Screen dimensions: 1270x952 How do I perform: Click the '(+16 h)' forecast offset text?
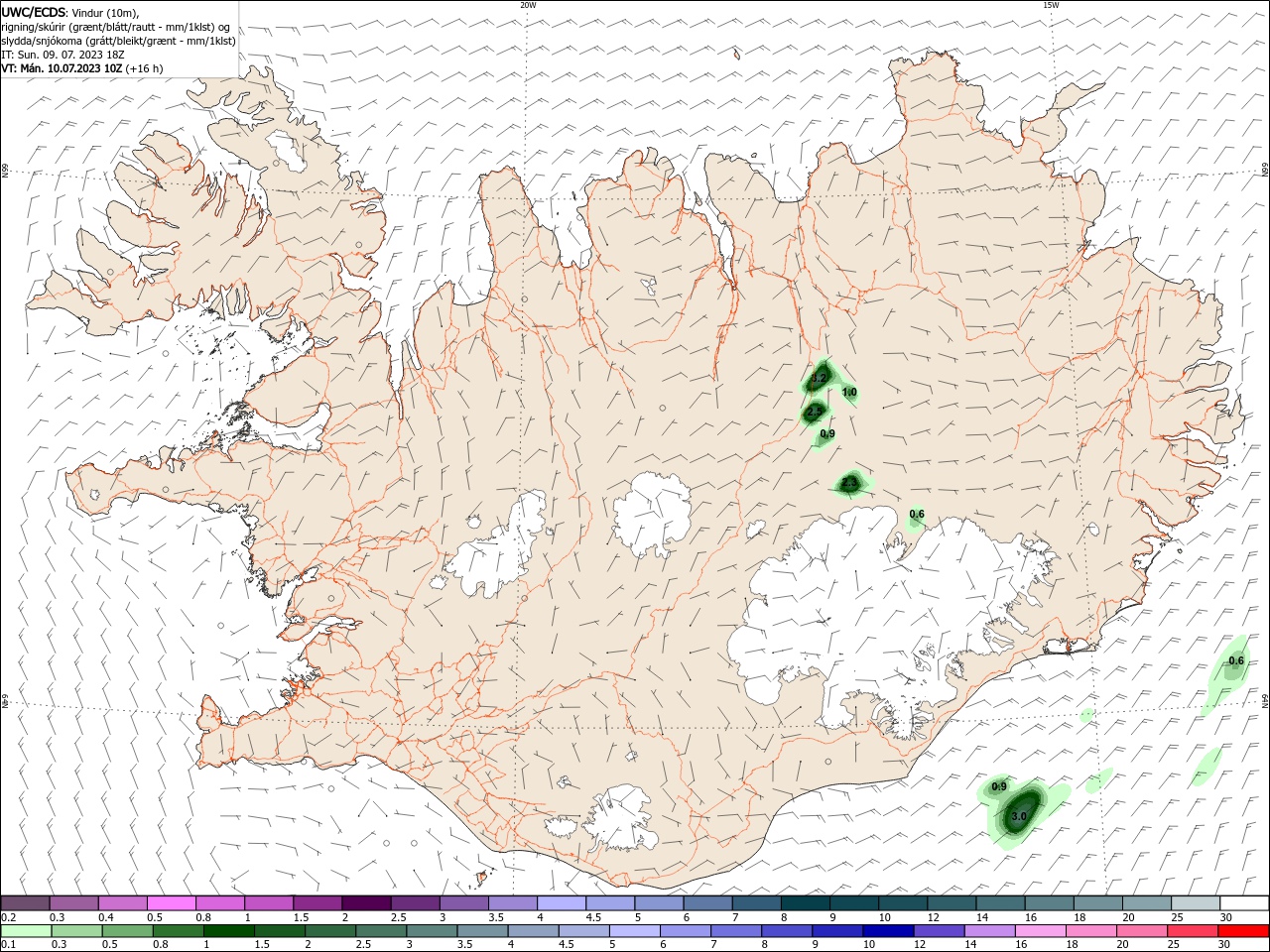[x=145, y=68]
